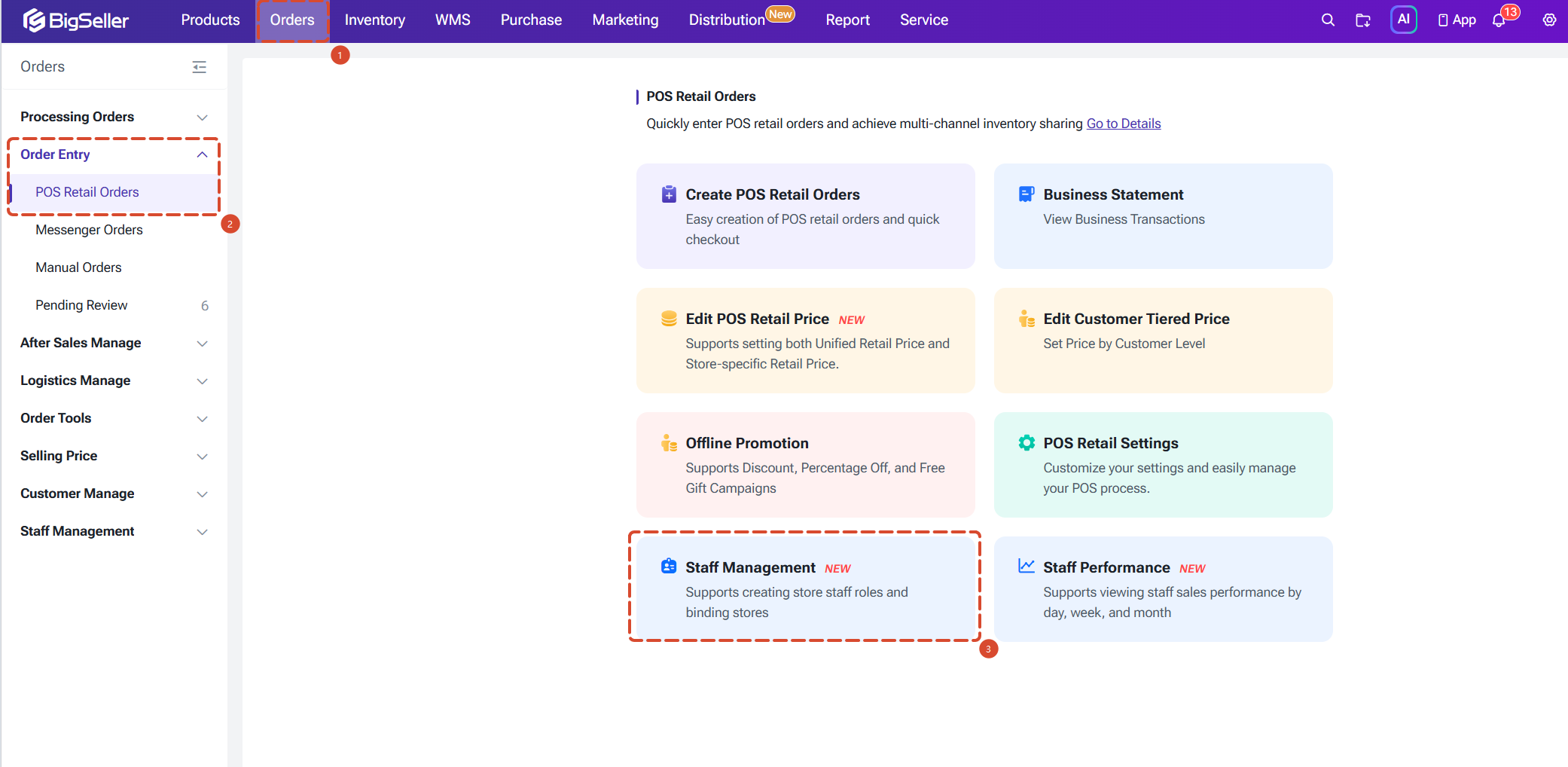1568x767 pixels.
Task: Click the BigSeller logo
Action: (76, 20)
